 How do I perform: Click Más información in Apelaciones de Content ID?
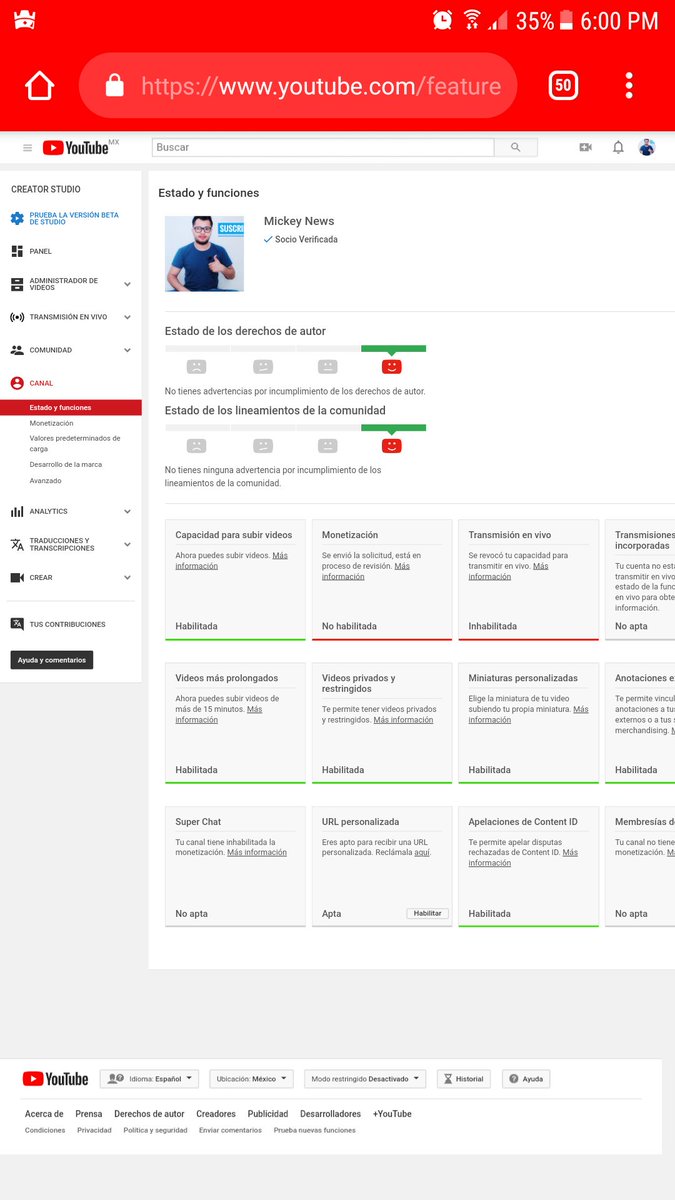click(523, 858)
